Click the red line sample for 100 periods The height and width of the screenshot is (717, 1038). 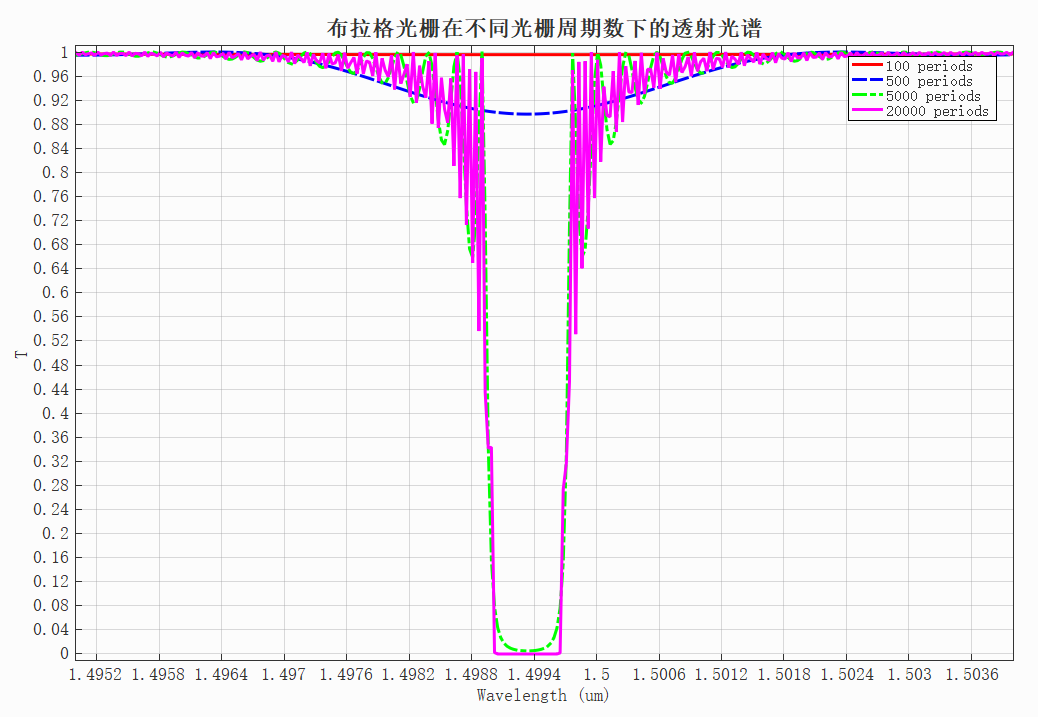coord(867,67)
